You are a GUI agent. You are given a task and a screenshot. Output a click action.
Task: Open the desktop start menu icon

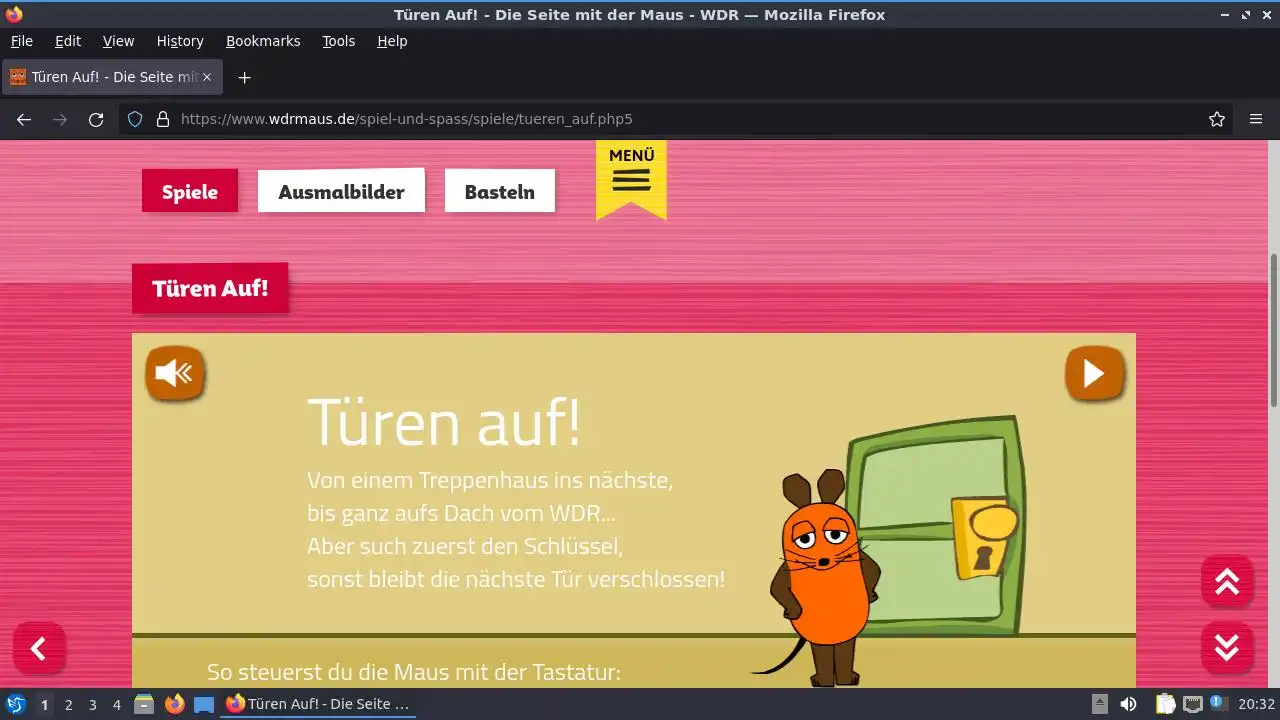16,704
